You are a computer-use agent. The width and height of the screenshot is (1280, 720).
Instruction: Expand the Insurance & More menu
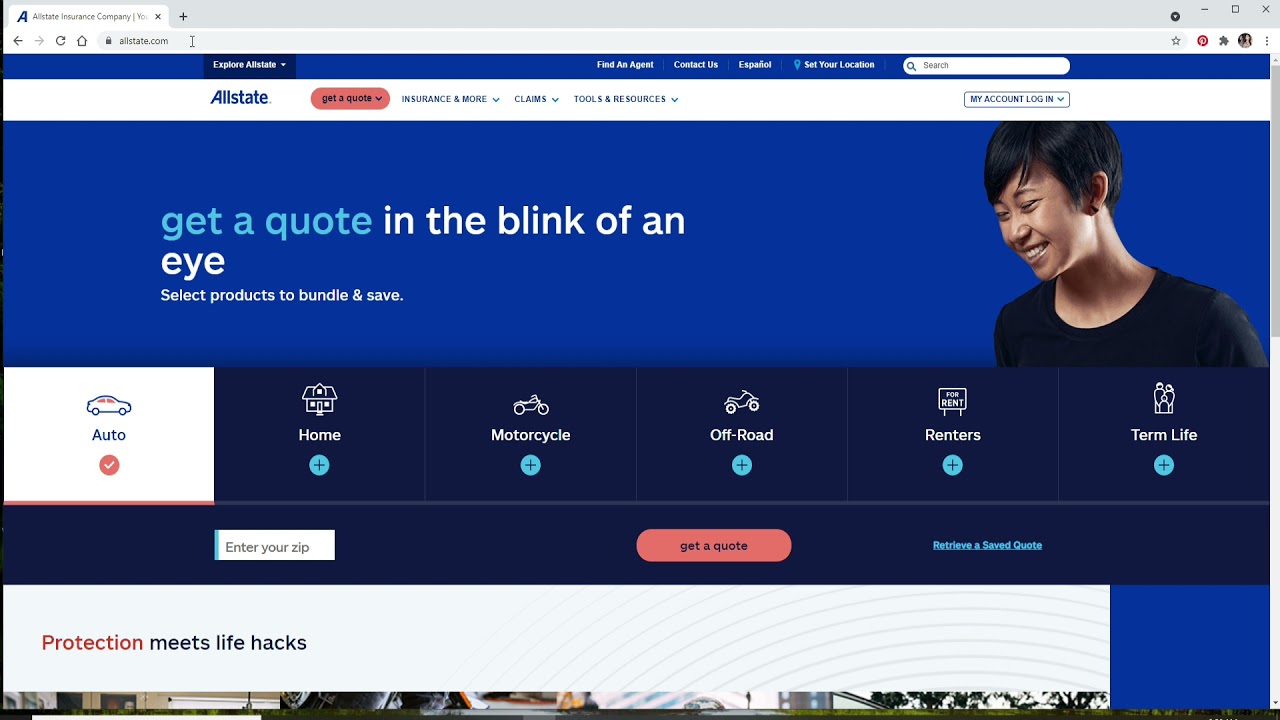[450, 99]
